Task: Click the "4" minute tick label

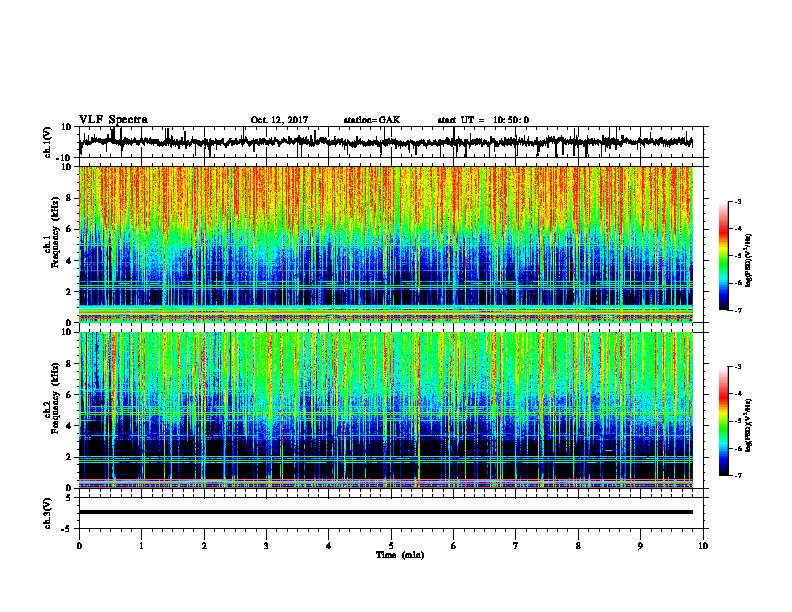Action: point(329,546)
